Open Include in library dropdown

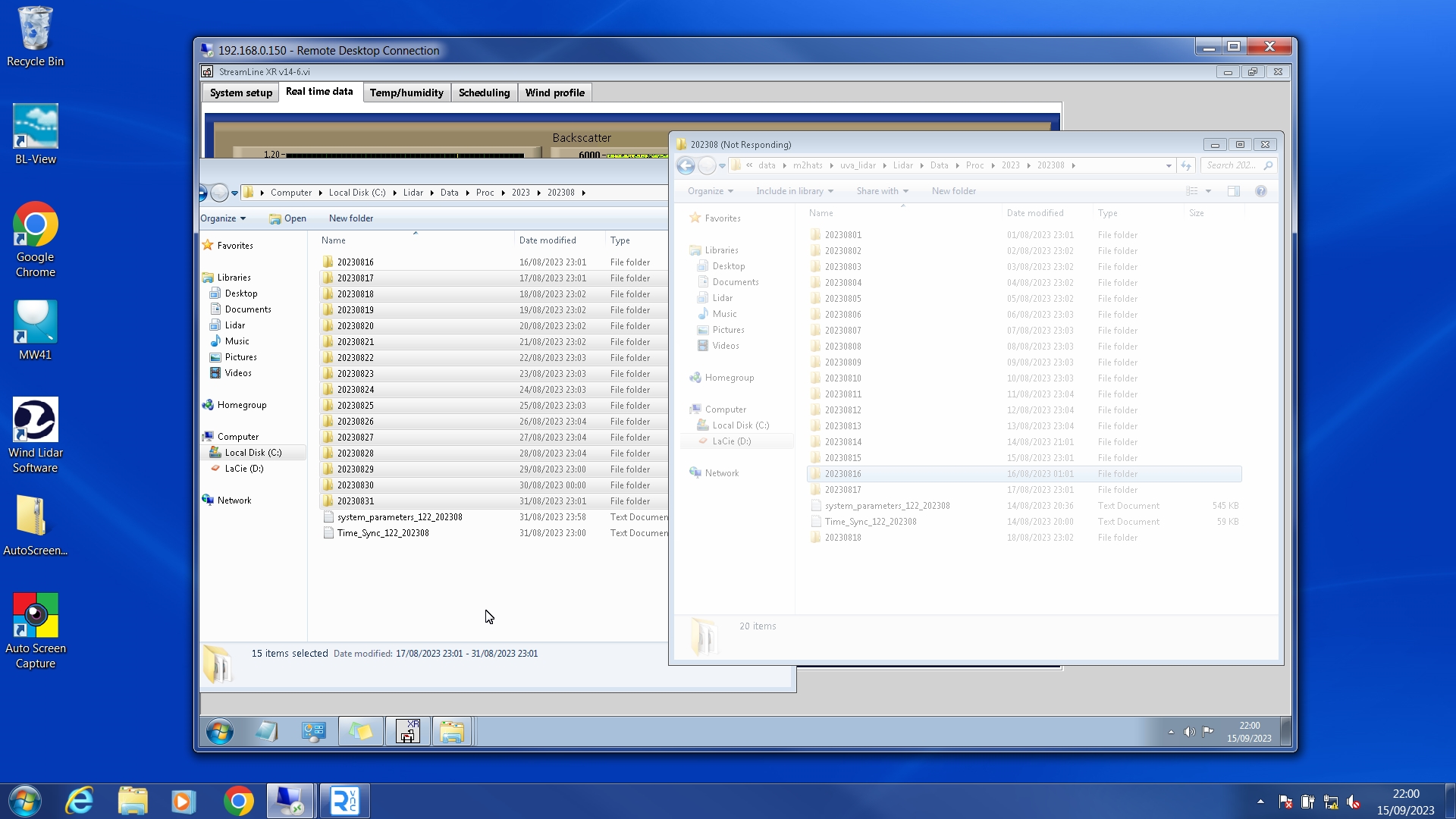pyautogui.click(x=794, y=191)
